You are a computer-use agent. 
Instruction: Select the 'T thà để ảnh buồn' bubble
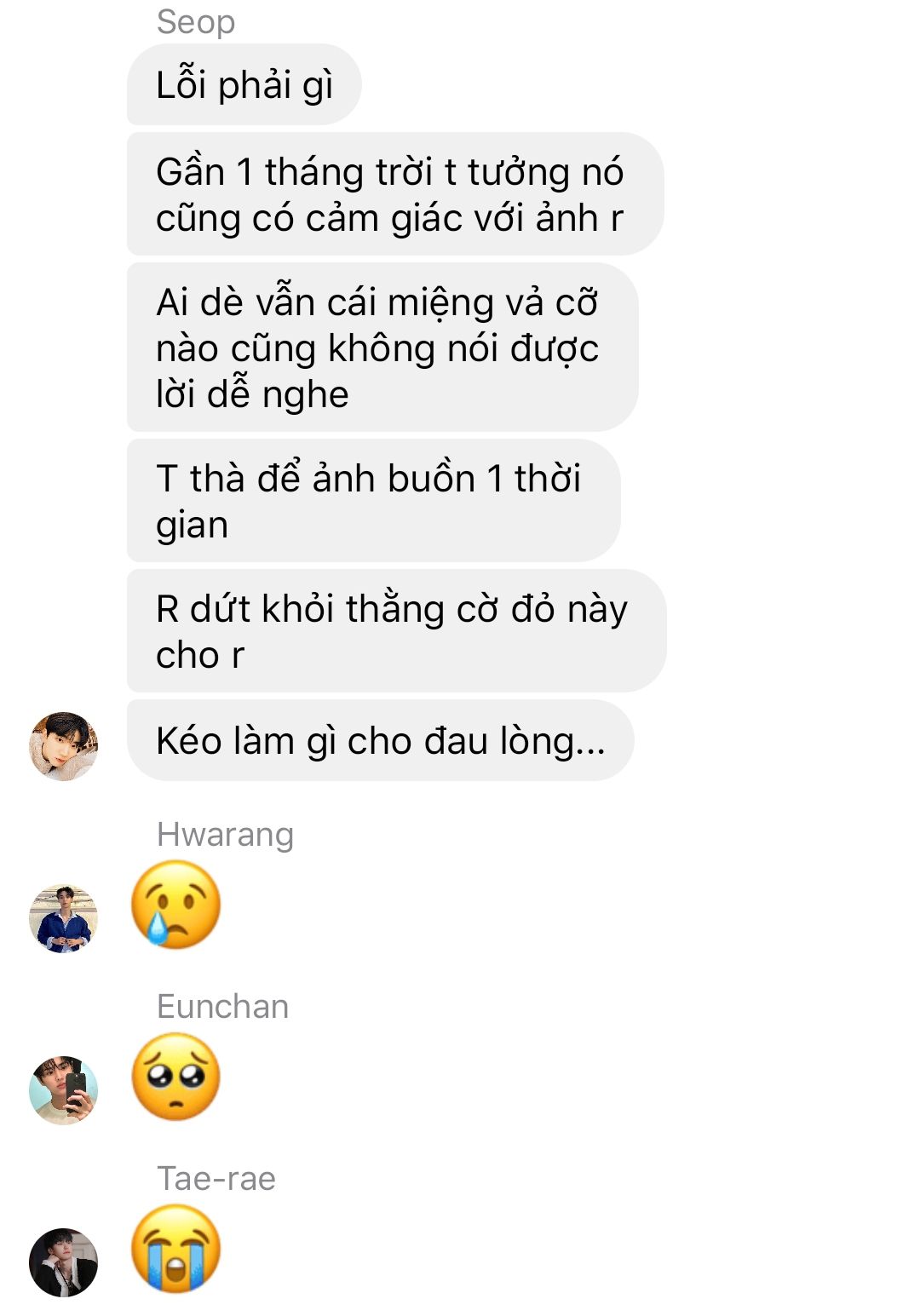[374, 501]
